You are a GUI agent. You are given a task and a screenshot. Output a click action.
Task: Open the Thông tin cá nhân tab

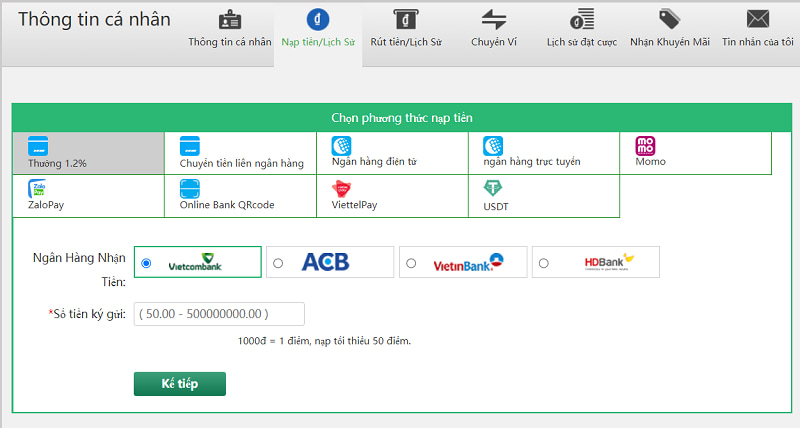pyautogui.click(x=229, y=30)
